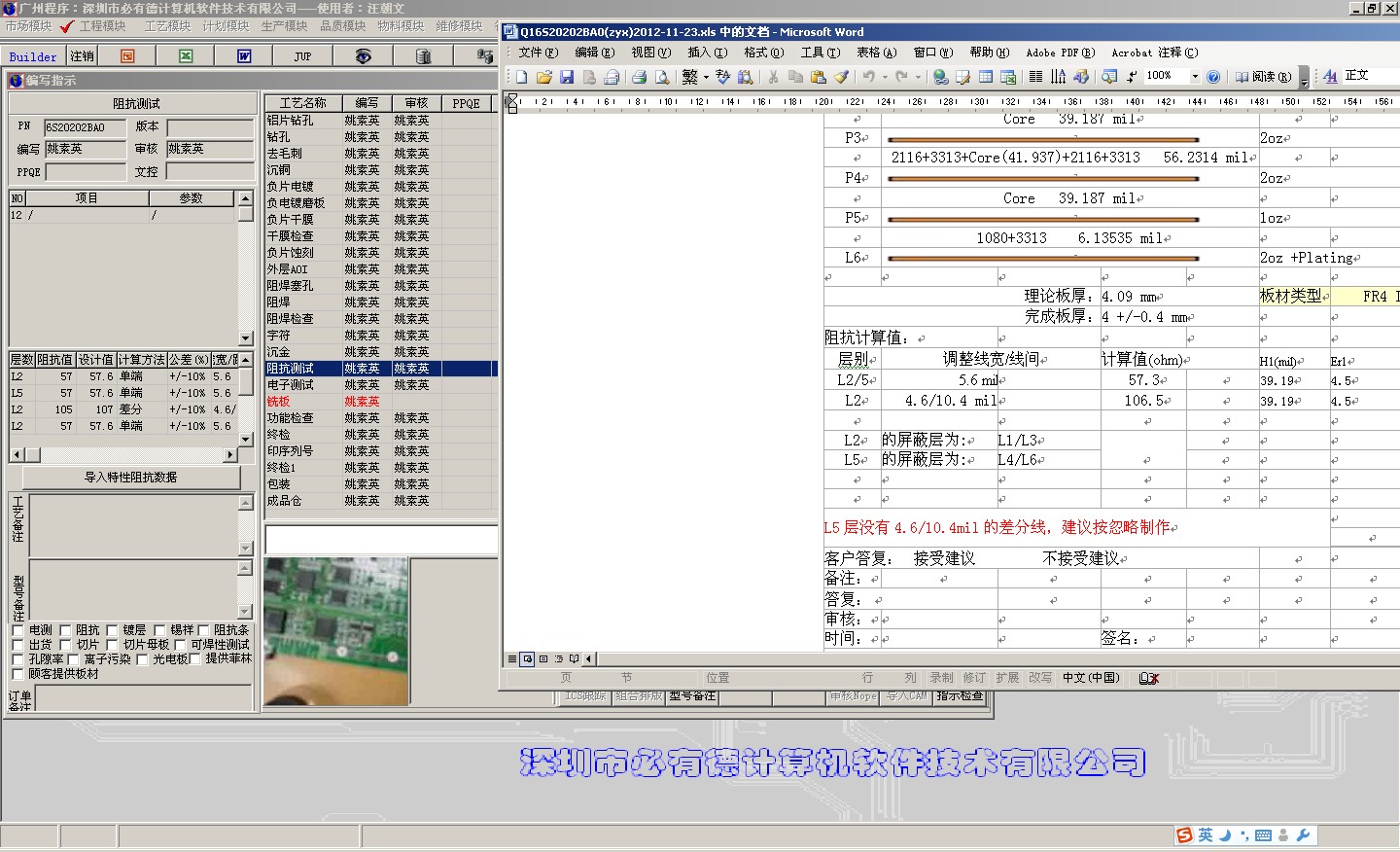Open the 插入(I) menu in Word
Image resolution: width=1400 pixels, height=852 pixels.
click(707, 53)
